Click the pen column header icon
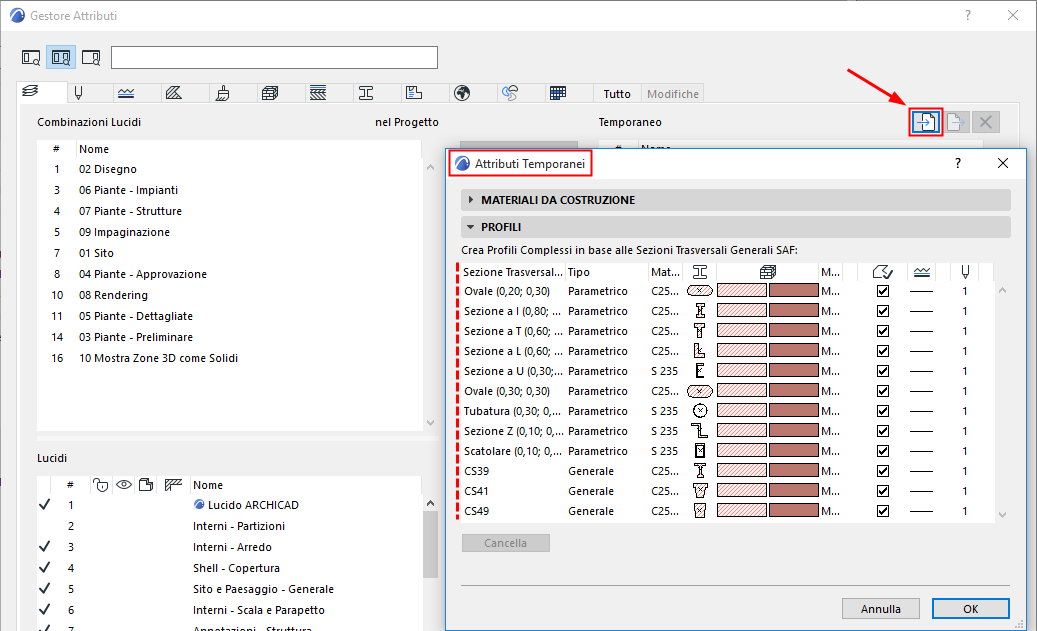 [x=965, y=272]
